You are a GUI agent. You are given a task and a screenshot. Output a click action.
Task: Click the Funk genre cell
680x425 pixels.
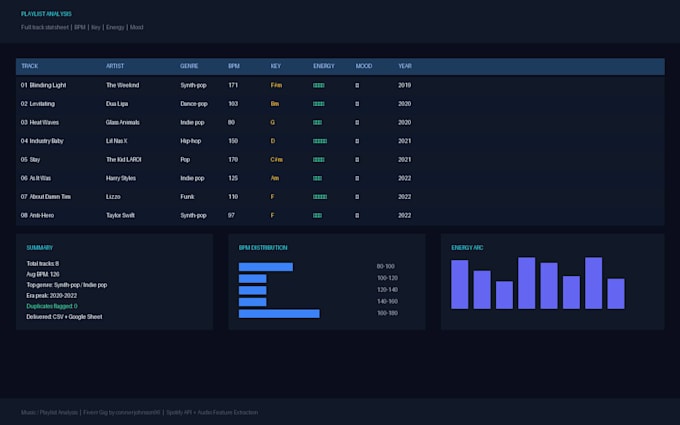(187, 197)
